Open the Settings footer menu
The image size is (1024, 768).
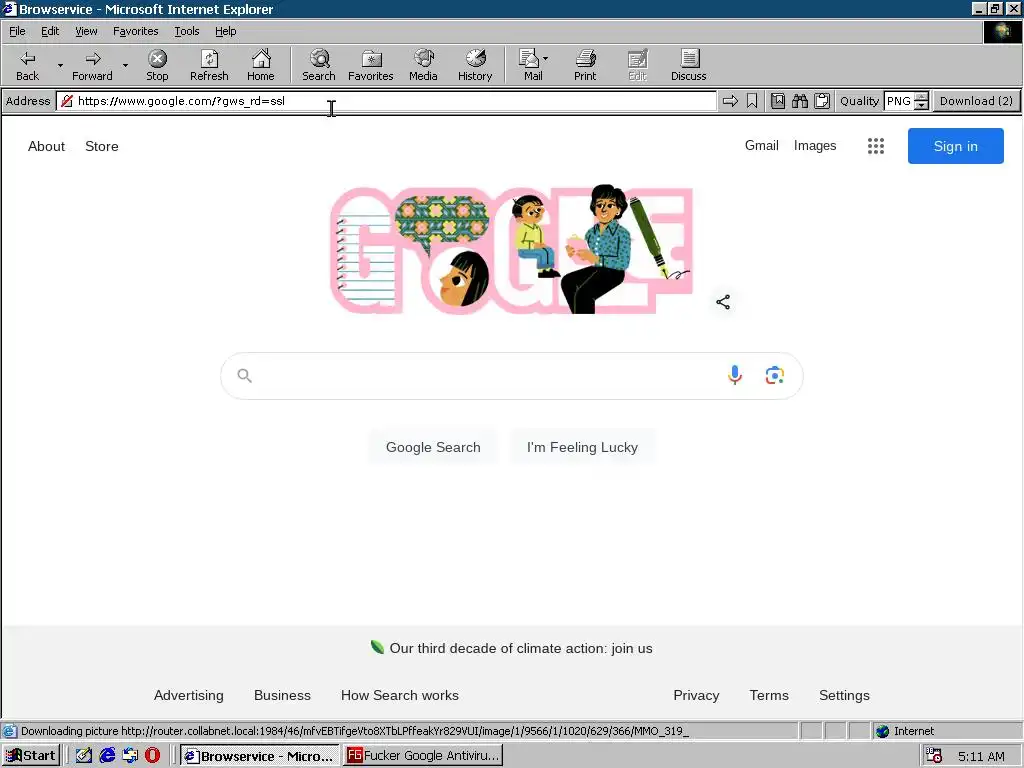(x=844, y=696)
